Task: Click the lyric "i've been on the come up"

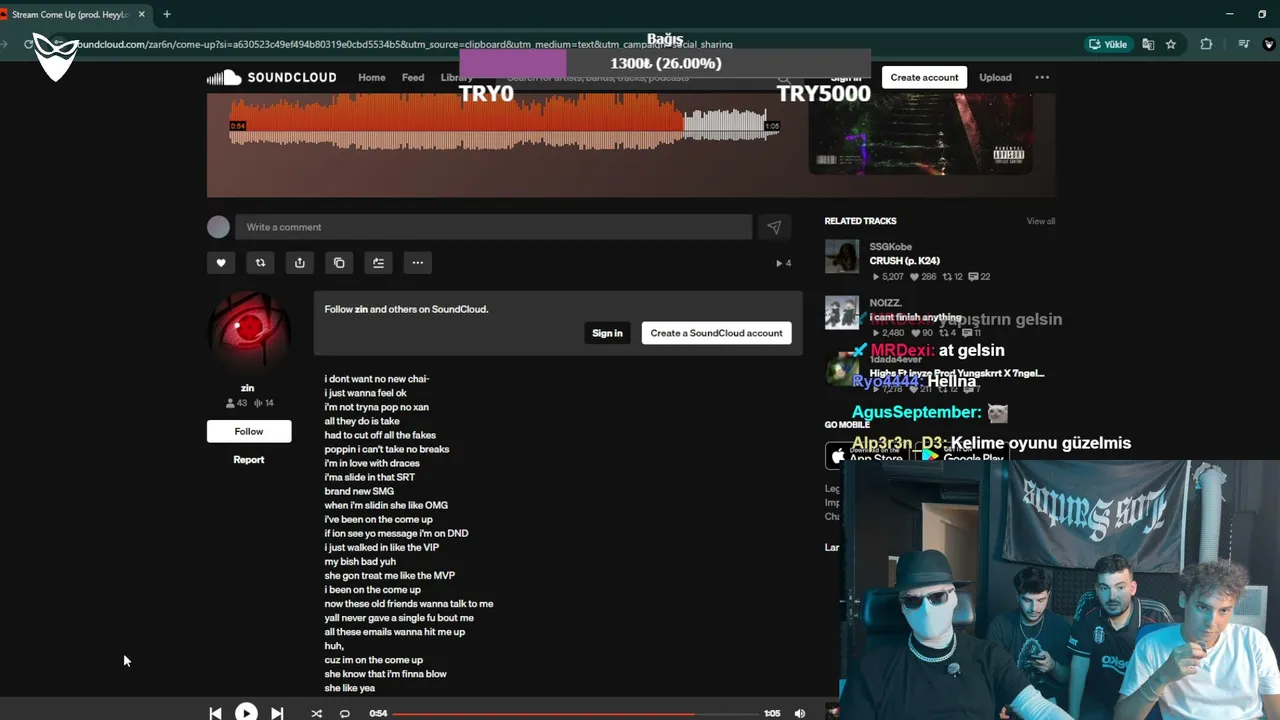Action: pos(378,519)
